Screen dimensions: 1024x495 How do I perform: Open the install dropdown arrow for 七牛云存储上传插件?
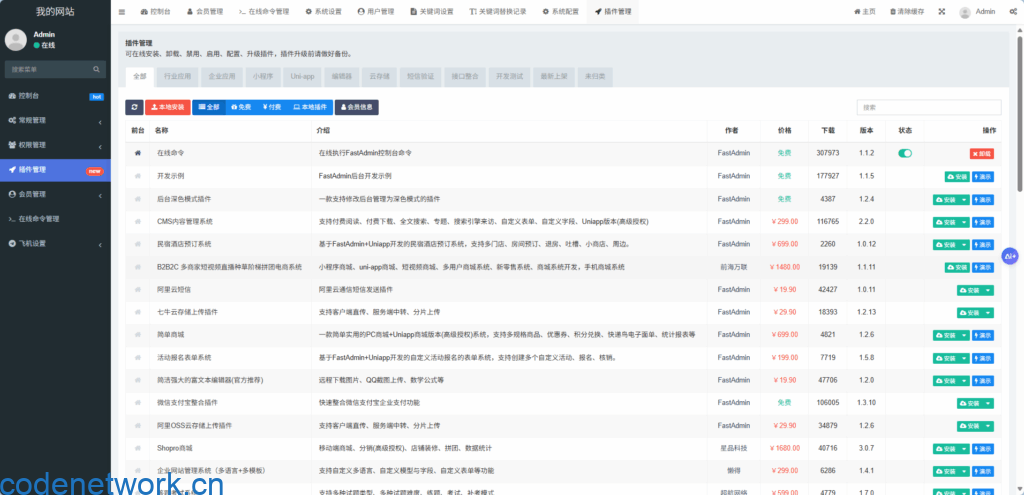(988, 313)
